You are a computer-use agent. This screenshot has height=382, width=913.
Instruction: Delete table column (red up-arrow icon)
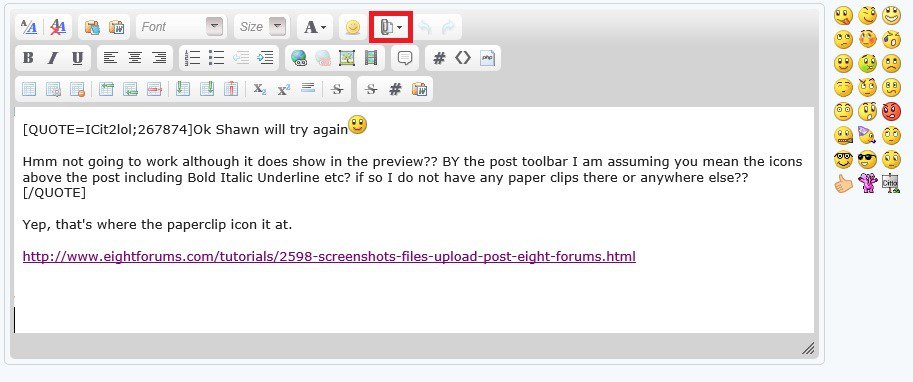point(232,89)
